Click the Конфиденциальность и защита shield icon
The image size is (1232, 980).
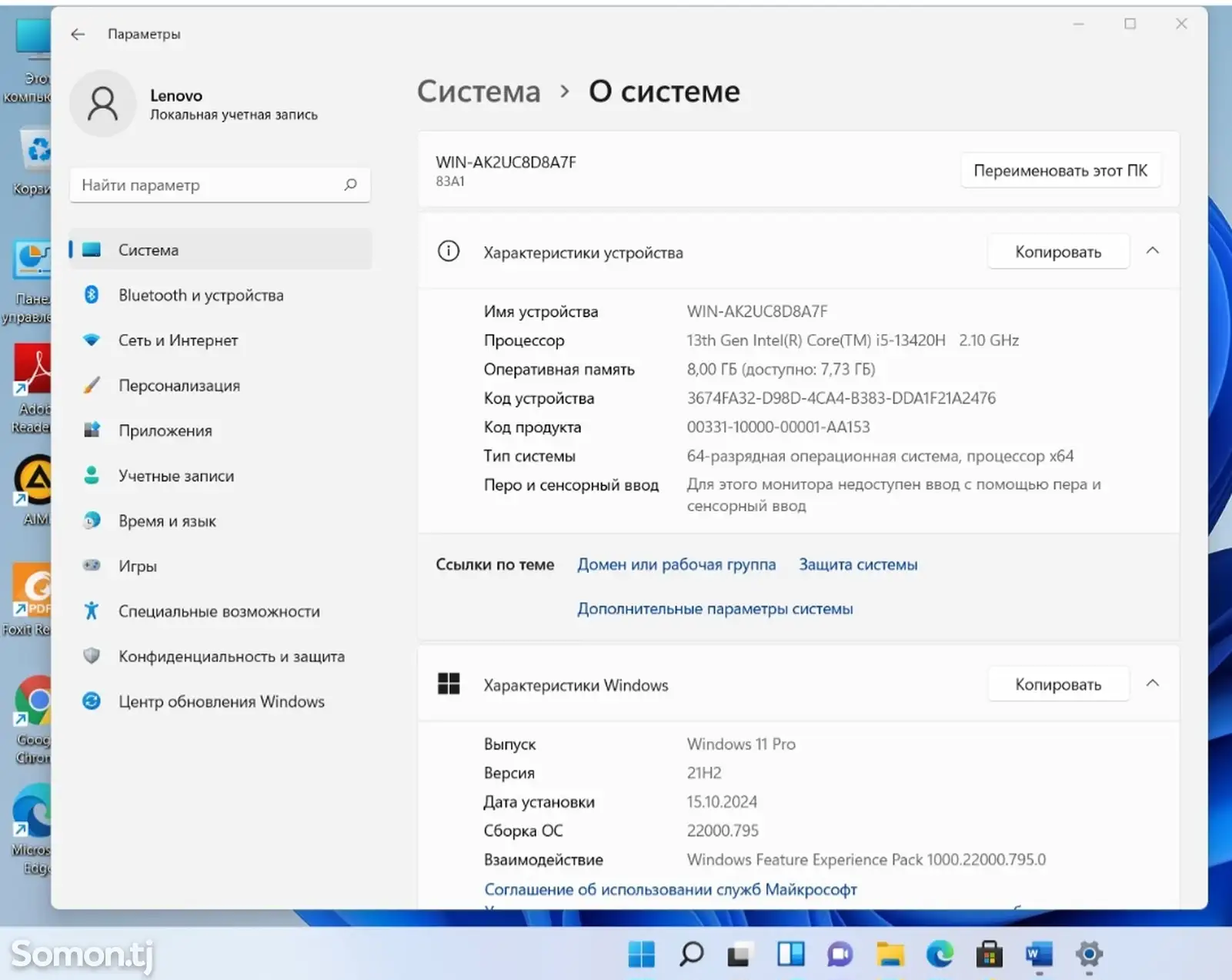point(92,656)
